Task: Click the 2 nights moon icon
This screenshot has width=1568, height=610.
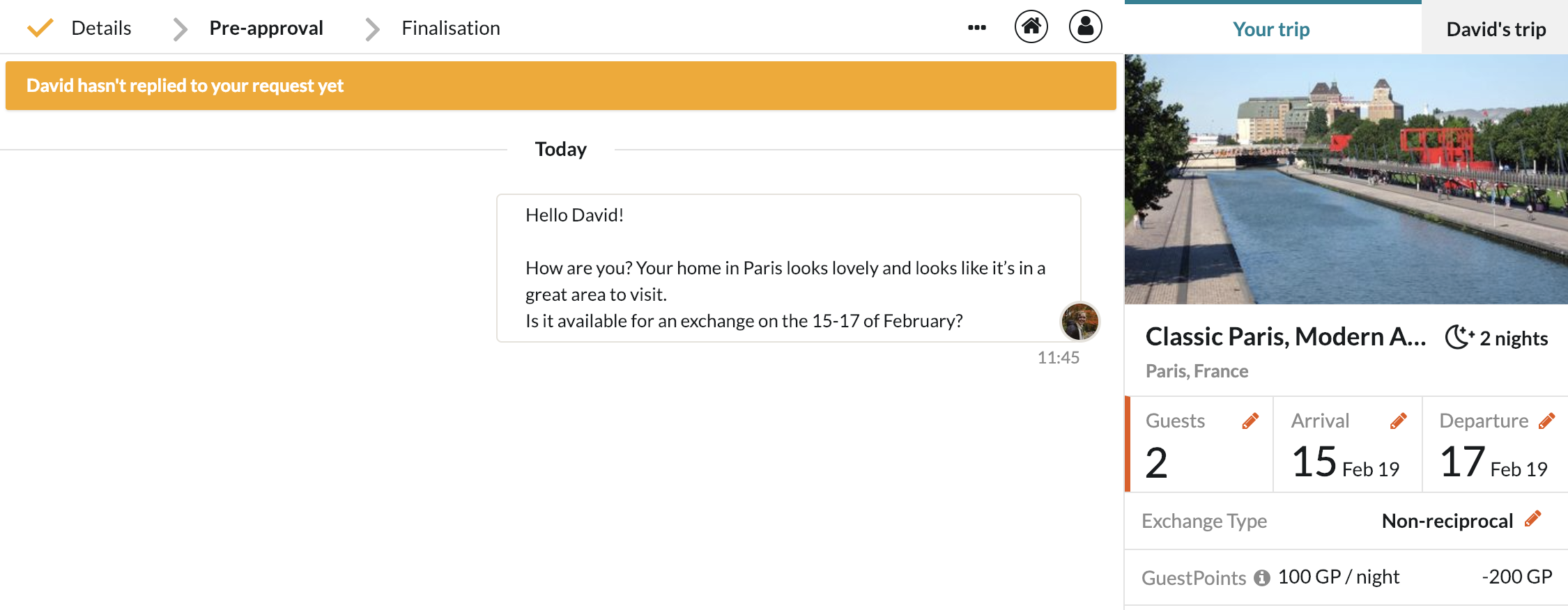Action: tap(1459, 338)
